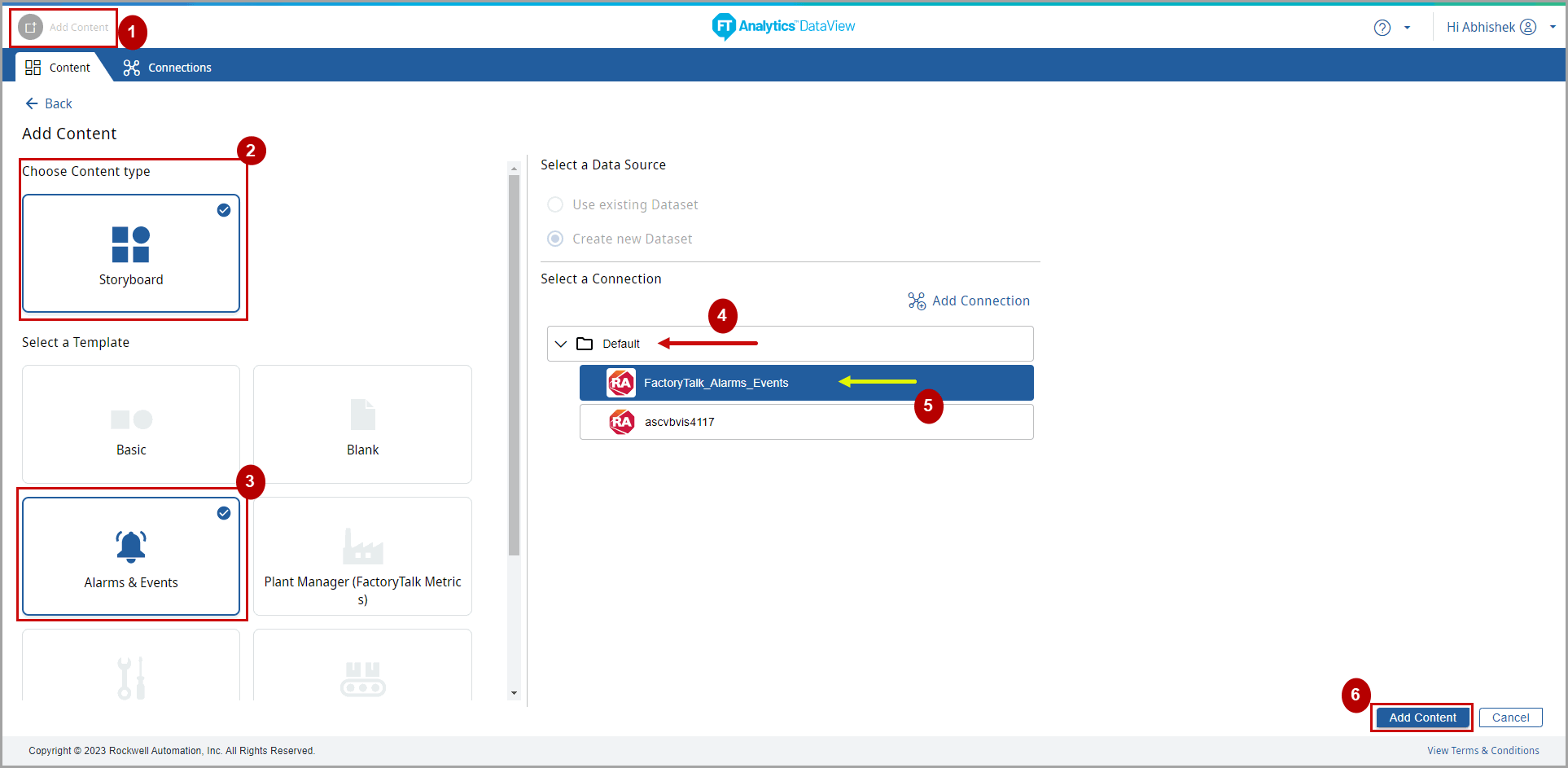Select the Storyboard content type card
The width and height of the screenshot is (1568, 768).
131,253
